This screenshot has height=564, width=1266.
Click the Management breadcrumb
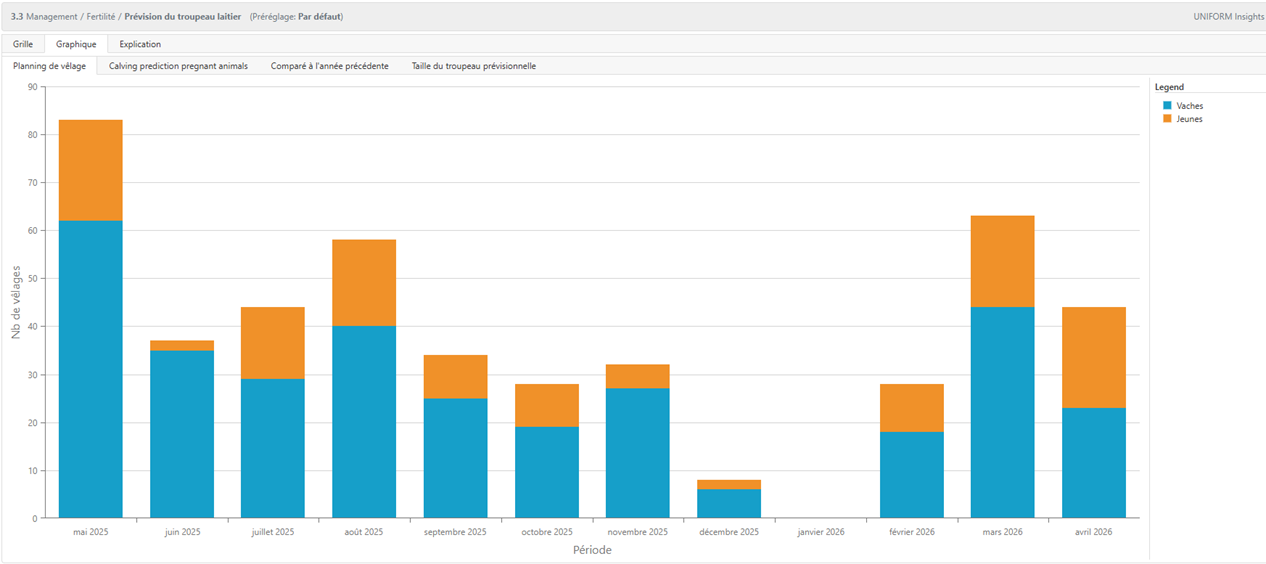coord(51,17)
